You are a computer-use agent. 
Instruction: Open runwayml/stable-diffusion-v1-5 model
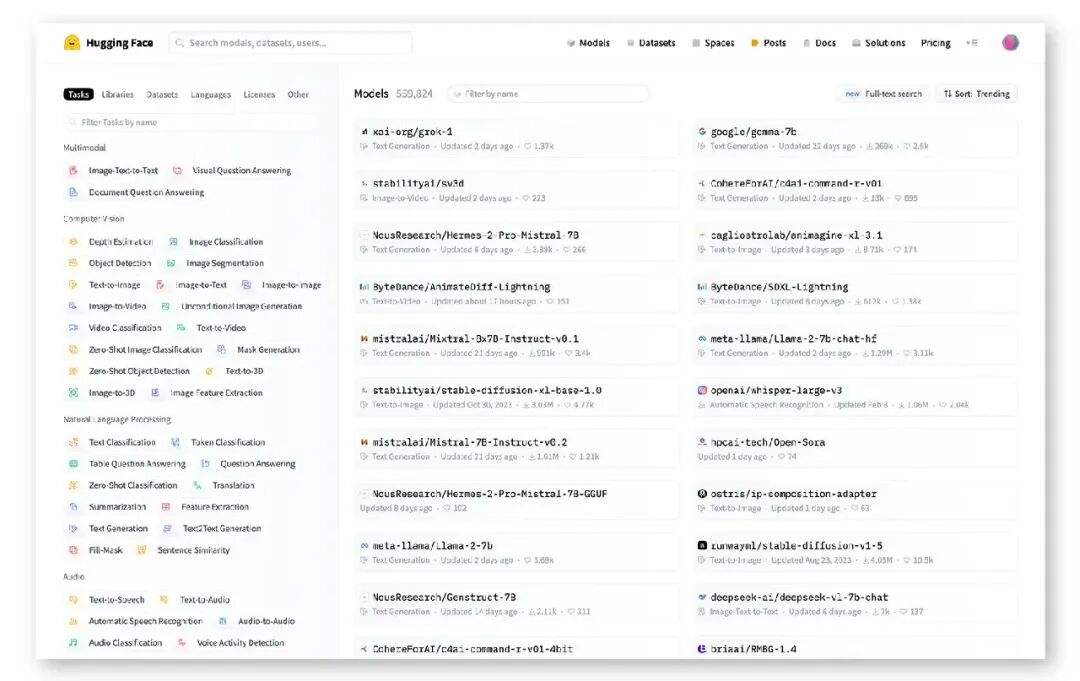click(855, 552)
